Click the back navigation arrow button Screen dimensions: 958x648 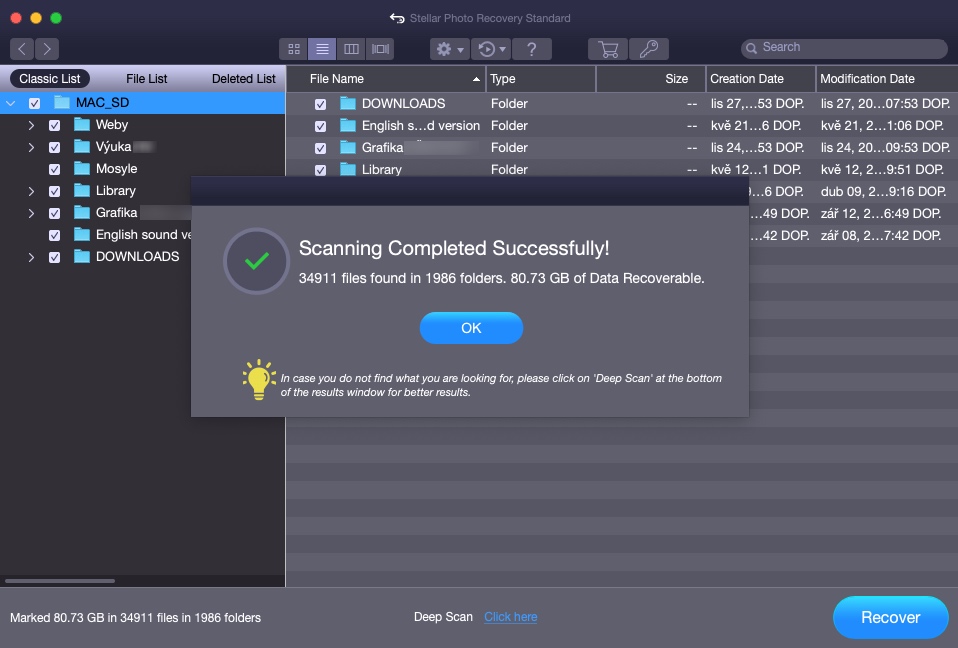tap(22, 48)
